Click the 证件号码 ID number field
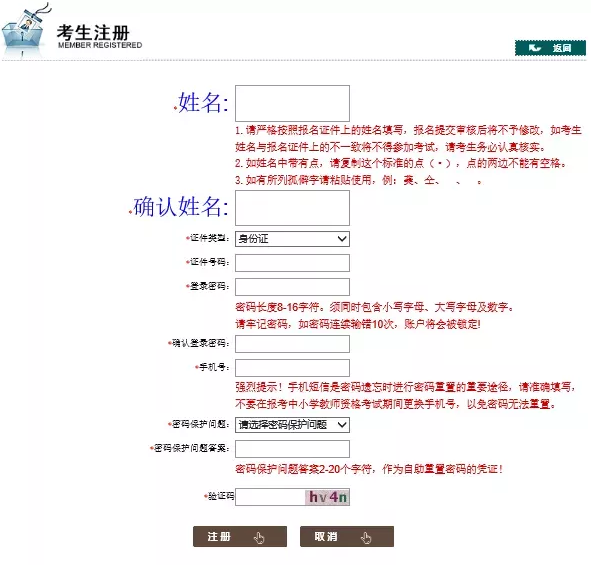This screenshot has width=591, height=565. [x=292, y=263]
